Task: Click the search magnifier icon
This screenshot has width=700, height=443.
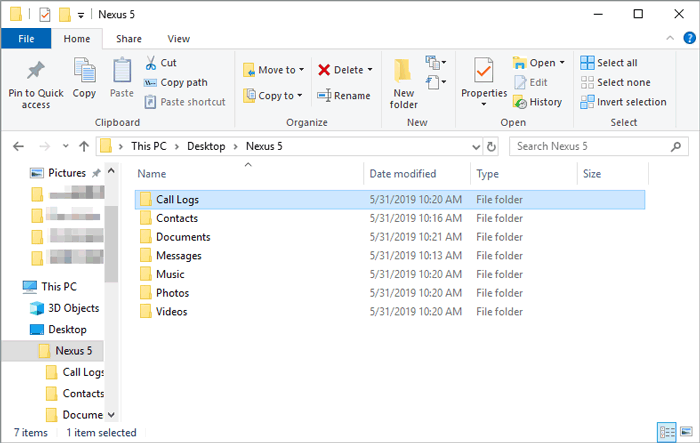Action: click(x=676, y=146)
